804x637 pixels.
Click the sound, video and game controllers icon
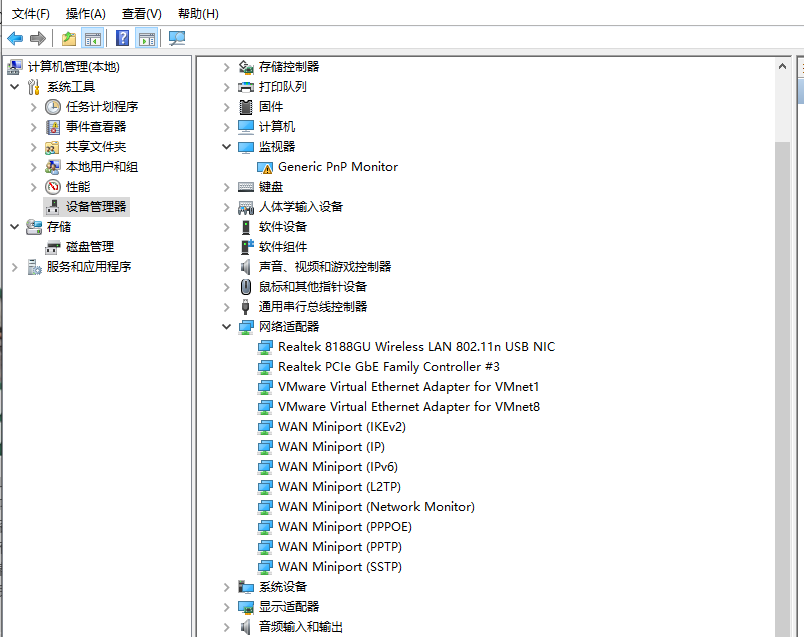point(246,267)
